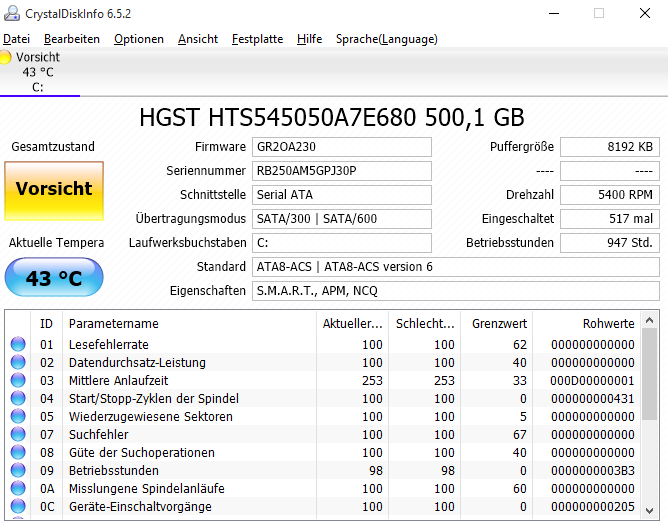Screen dimensions: 668x524
Task: Click the Grenzwert column header
Action: click(497, 324)
